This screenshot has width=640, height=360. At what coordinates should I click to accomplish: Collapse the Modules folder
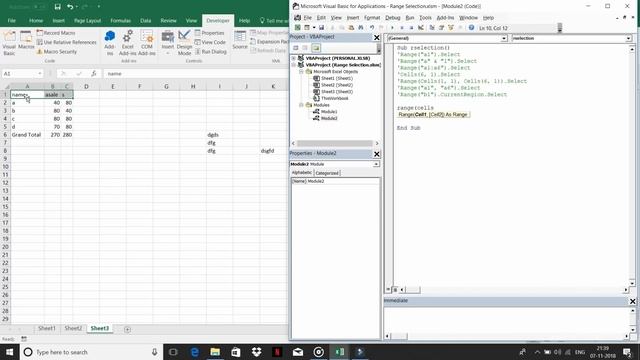tap(301, 105)
